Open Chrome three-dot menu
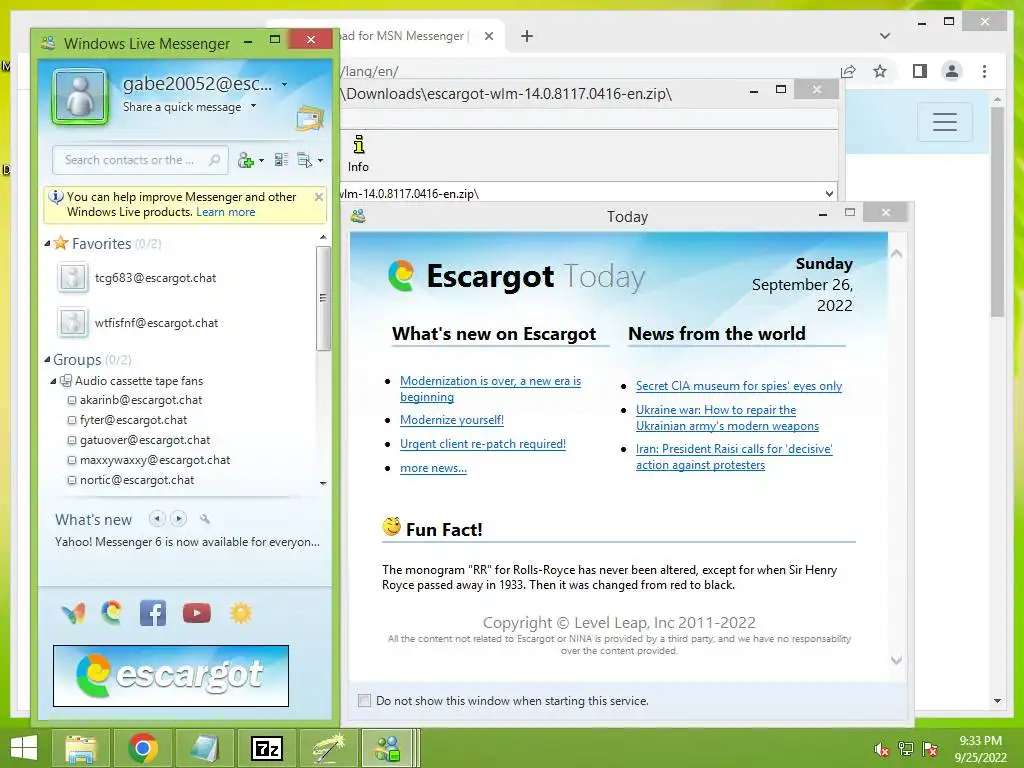Screen dimensions: 1024x768 click(984, 71)
